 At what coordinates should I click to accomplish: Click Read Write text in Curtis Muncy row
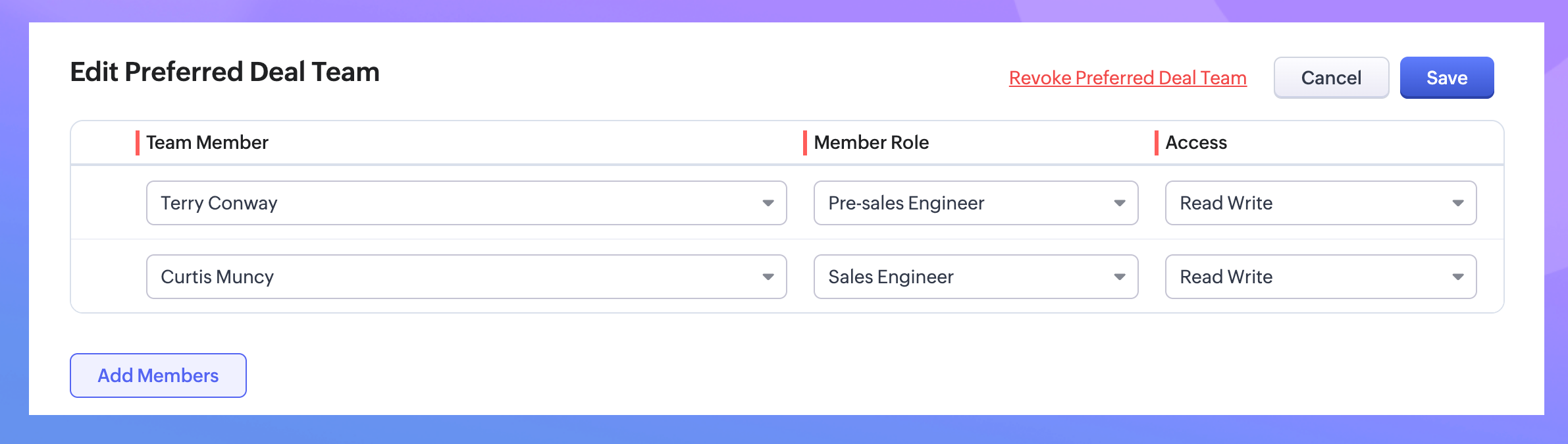(x=1226, y=277)
